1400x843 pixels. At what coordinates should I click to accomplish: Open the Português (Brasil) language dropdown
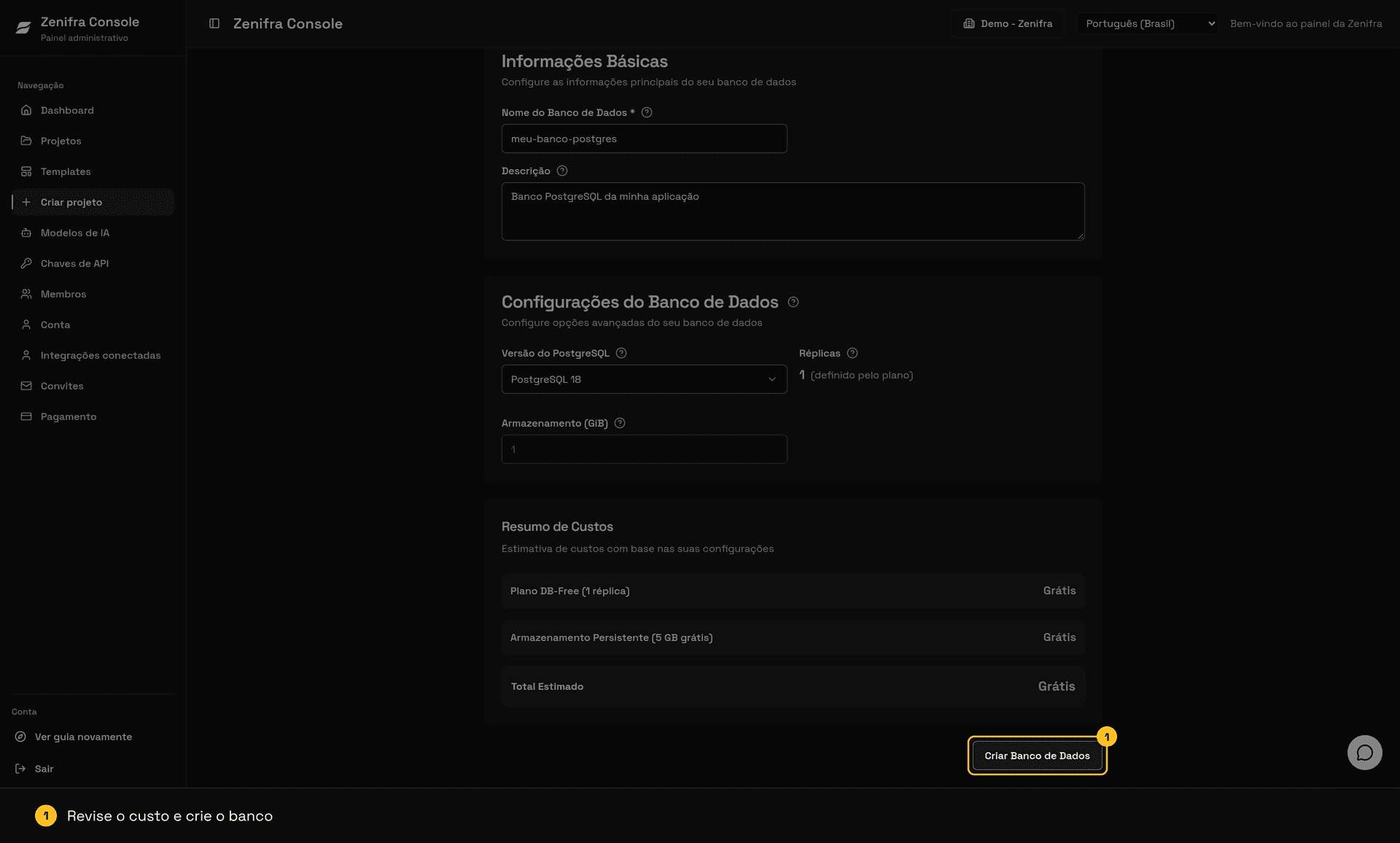[1148, 23]
